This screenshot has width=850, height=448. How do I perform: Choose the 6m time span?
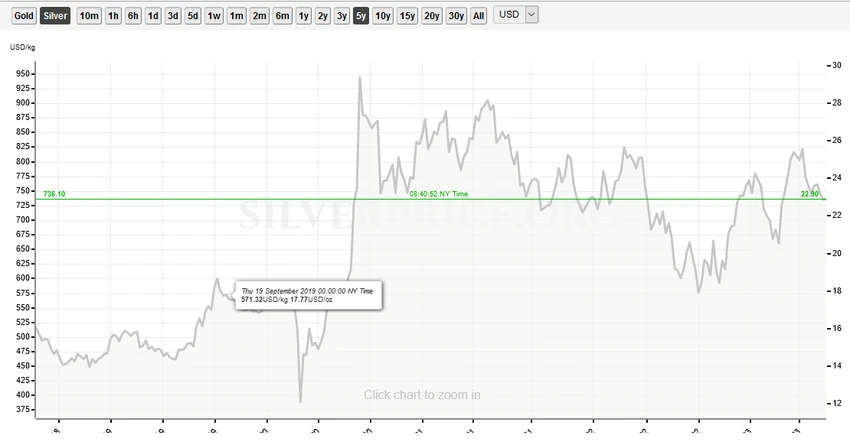(x=282, y=16)
